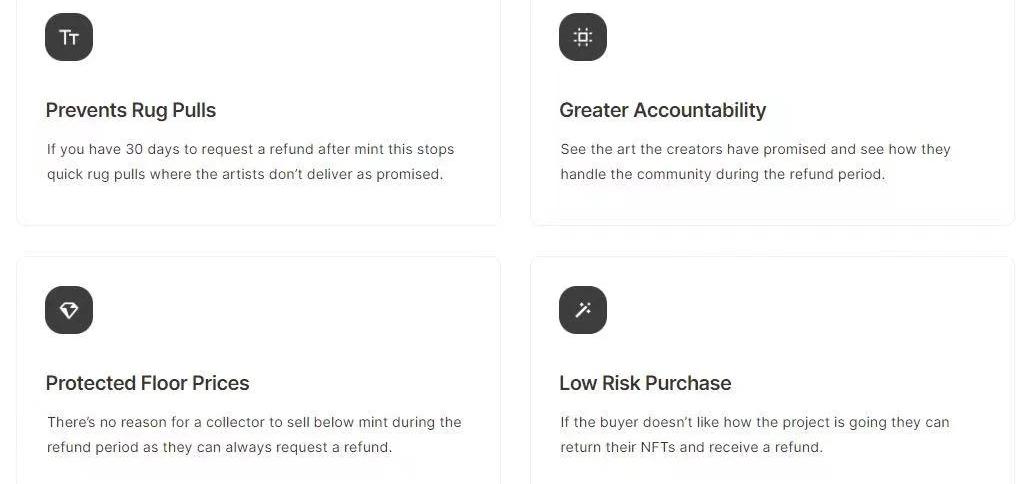Click the magic wand icon above Low Risk Purchase

pos(583,310)
